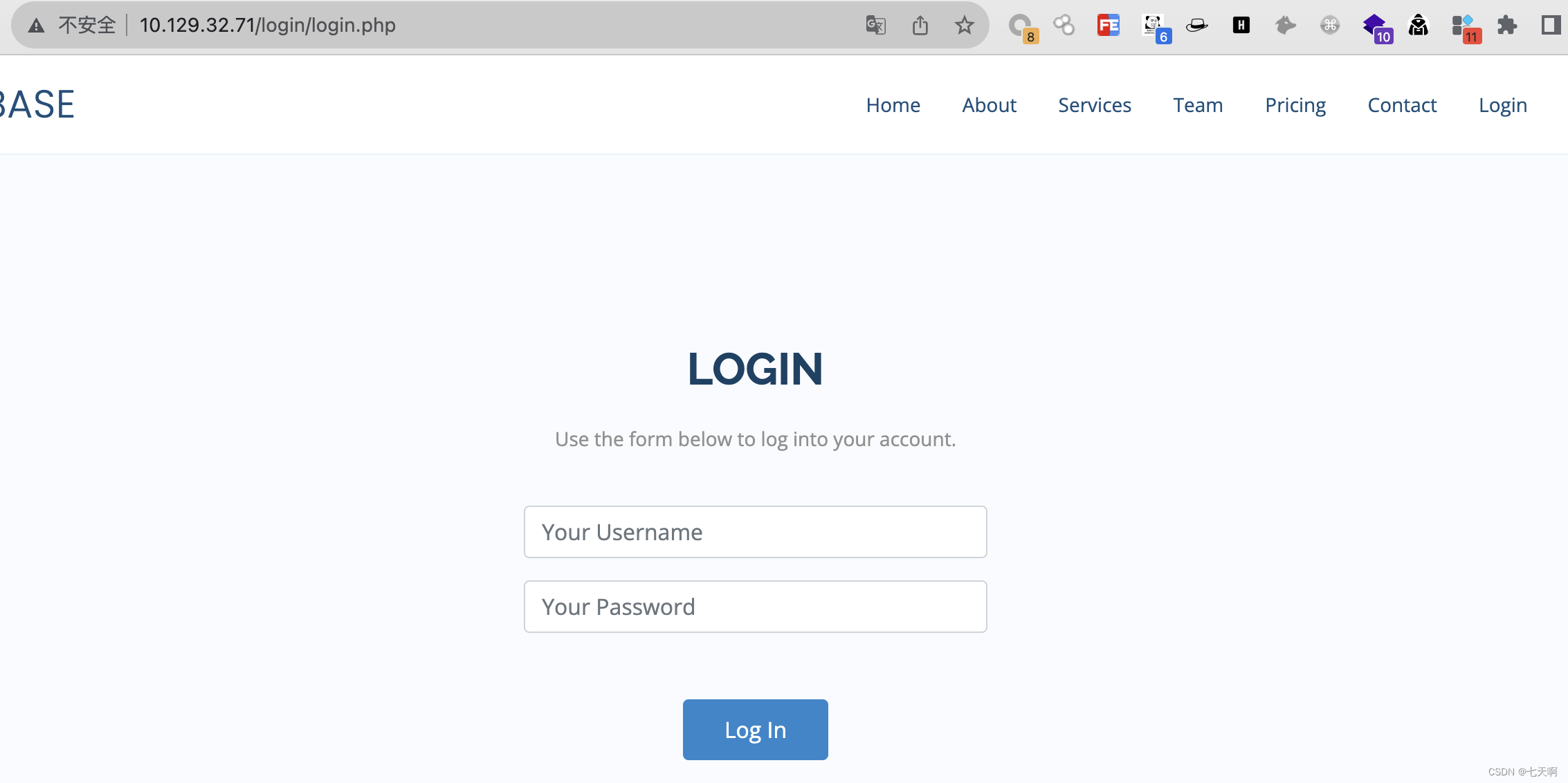
Task: Select the Pricing navigation tab
Action: tap(1295, 105)
